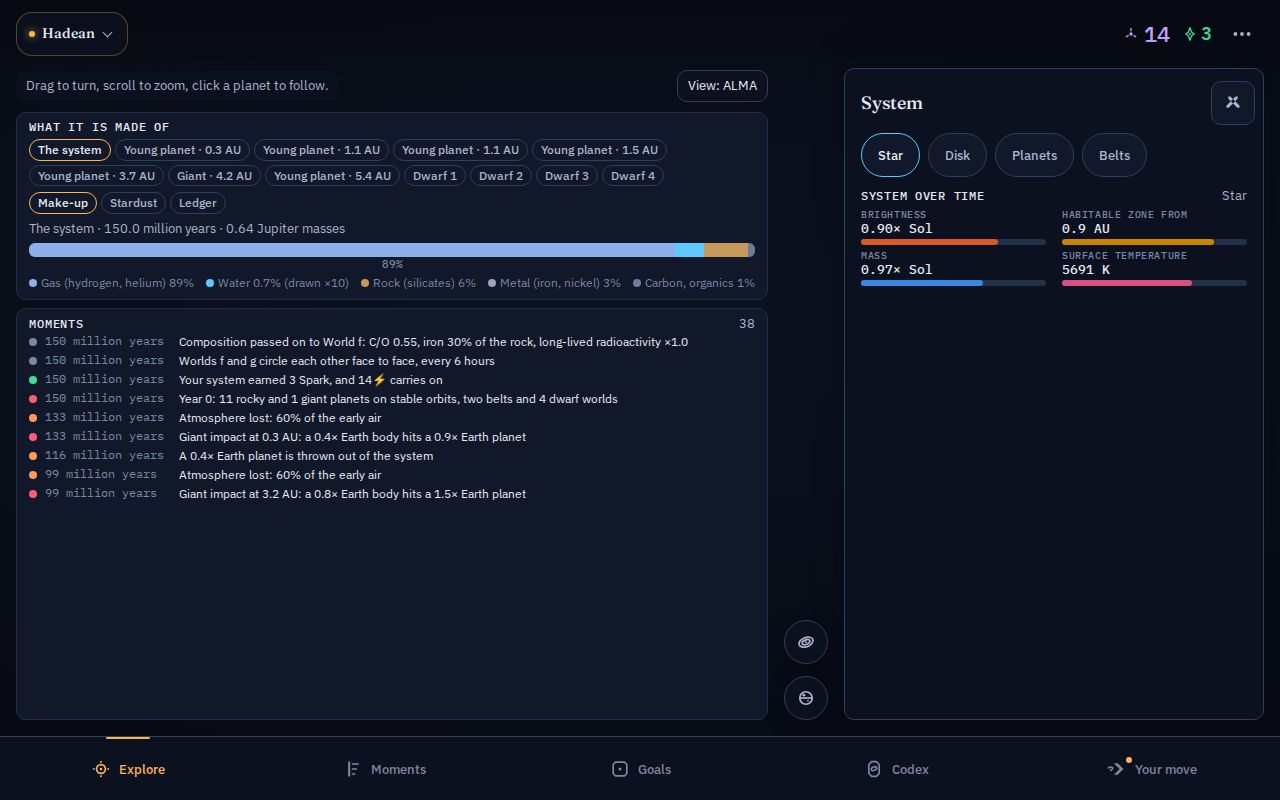The image size is (1280, 800).
Task: Click 'Giant impact at 3.2 AU' moment
Action: (392, 494)
